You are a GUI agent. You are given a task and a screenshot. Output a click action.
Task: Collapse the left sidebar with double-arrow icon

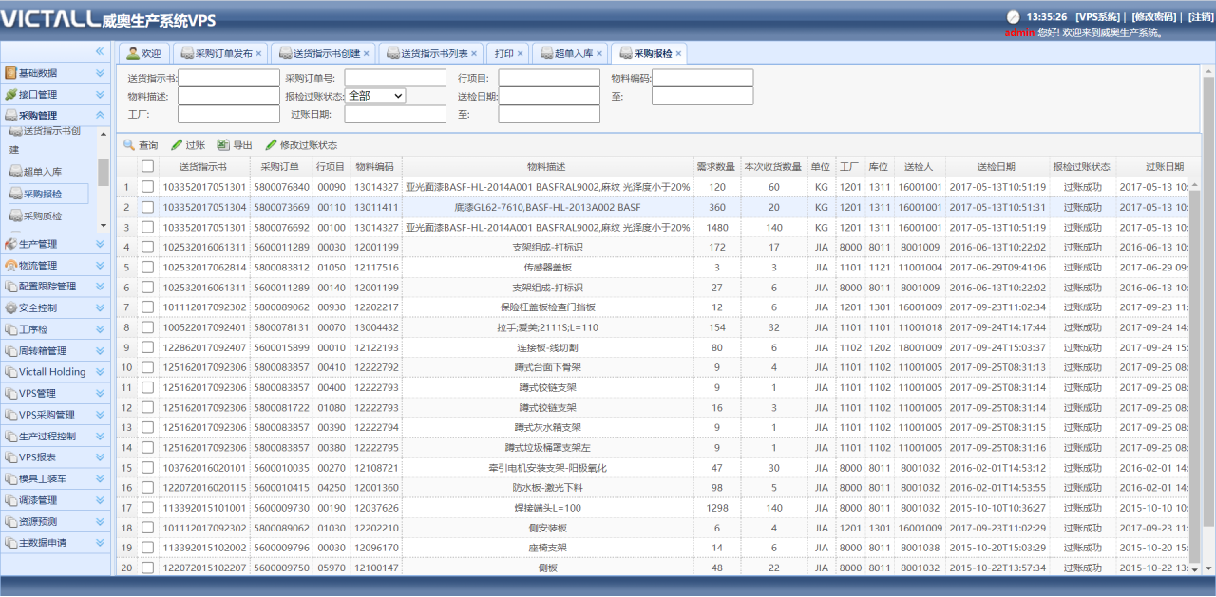point(100,51)
